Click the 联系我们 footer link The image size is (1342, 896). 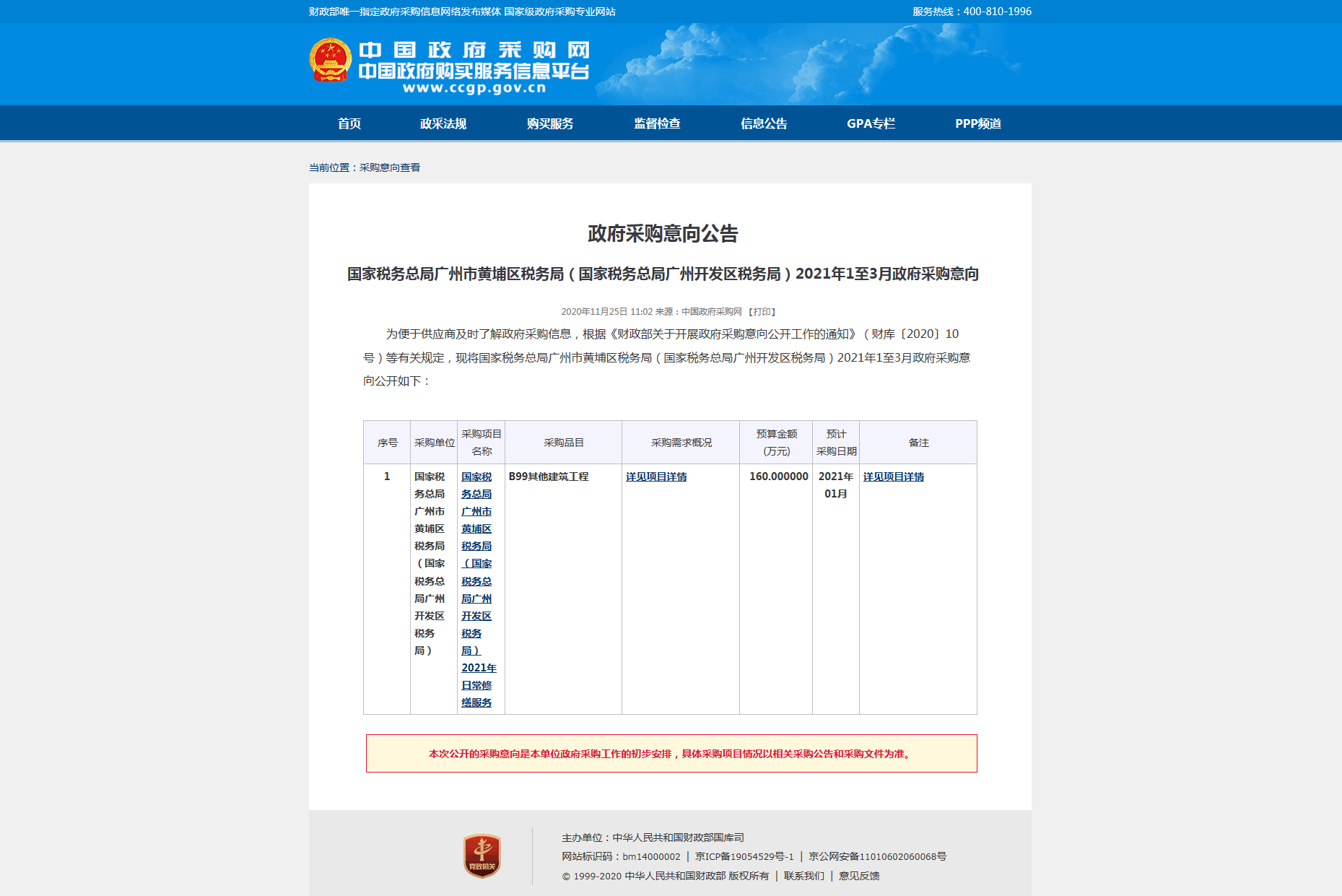coord(803,876)
